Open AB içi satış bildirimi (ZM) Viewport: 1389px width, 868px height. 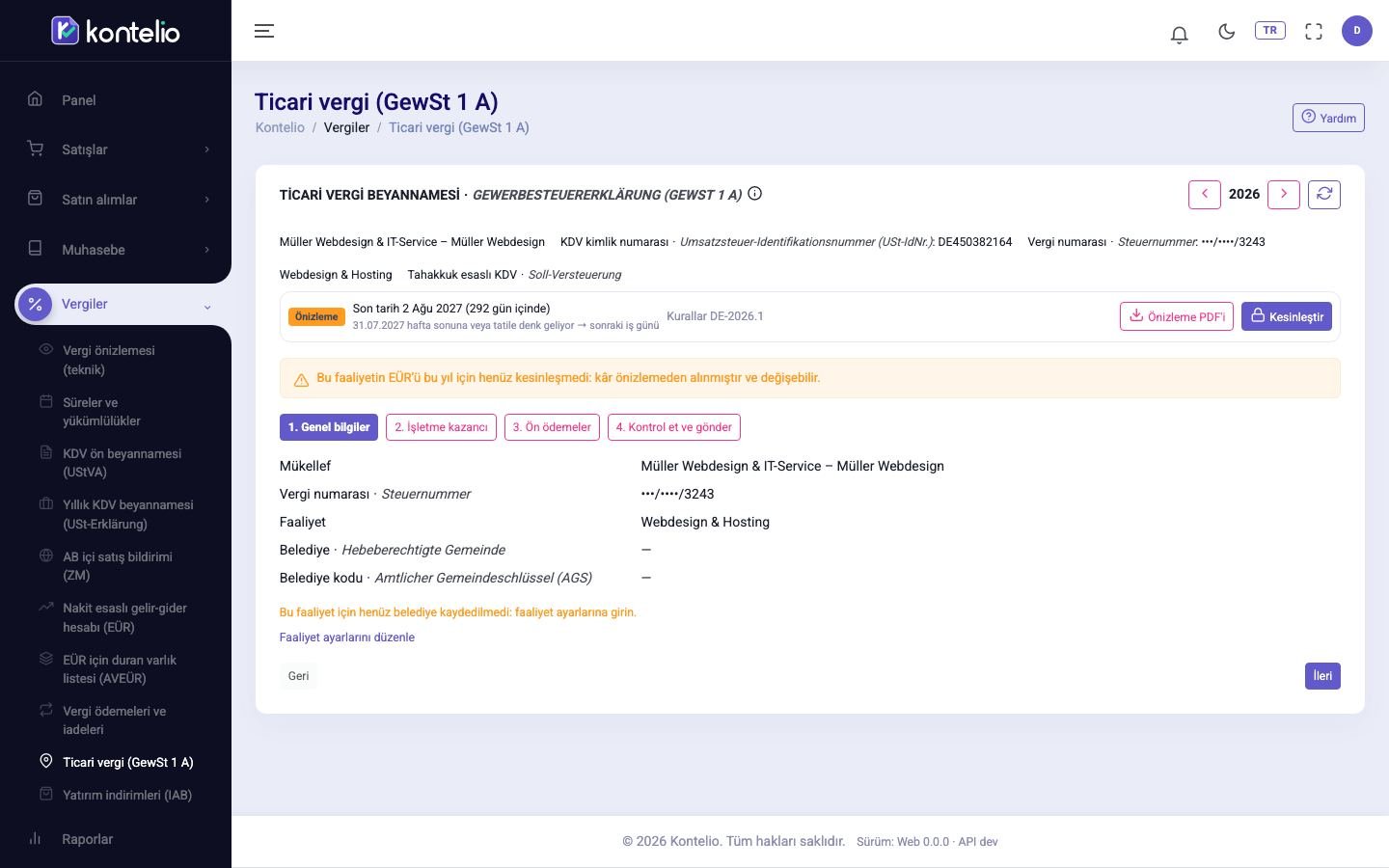118,566
